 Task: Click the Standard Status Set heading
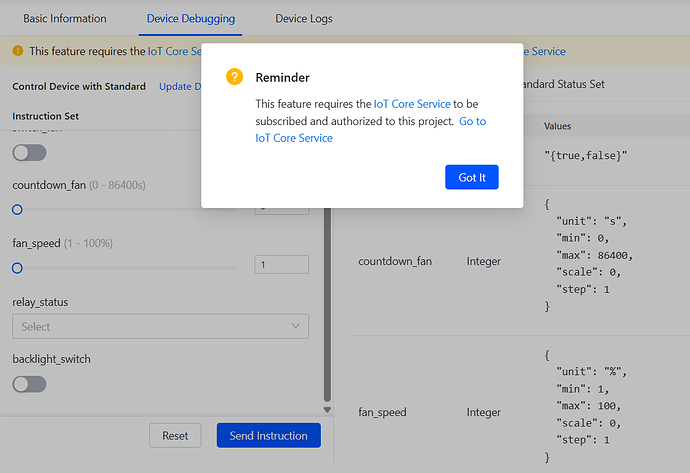click(x=563, y=84)
